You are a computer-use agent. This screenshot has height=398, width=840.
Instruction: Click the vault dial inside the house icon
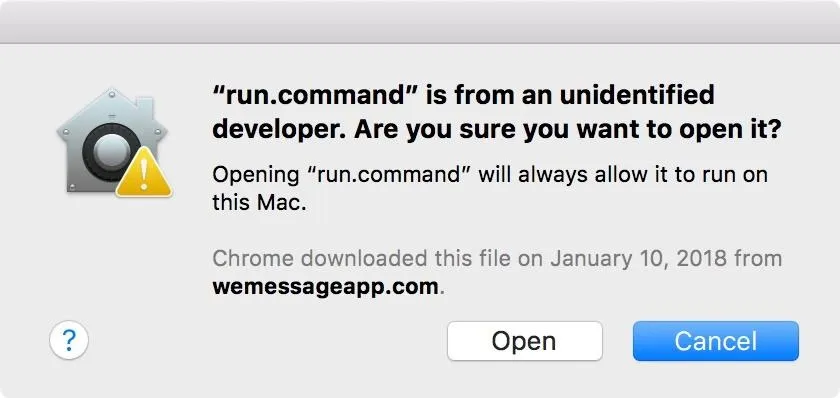tap(110, 151)
